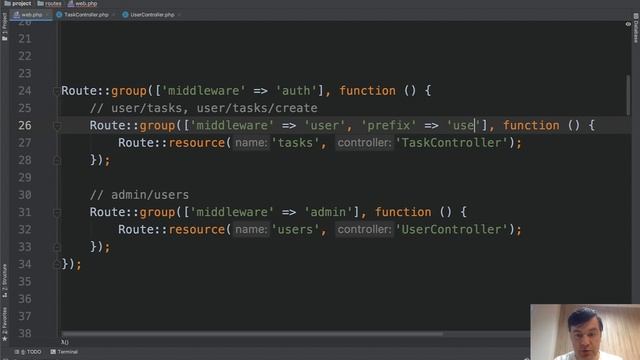
Task: Click 'UserController' string on line 32
Action: (x=452, y=229)
